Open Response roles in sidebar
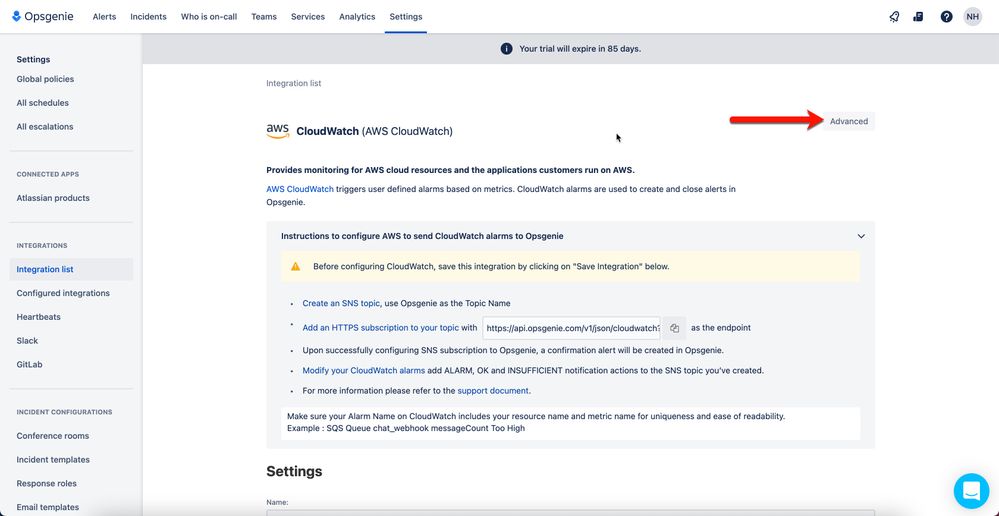This screenshot has width=999, height=516. 47,484
